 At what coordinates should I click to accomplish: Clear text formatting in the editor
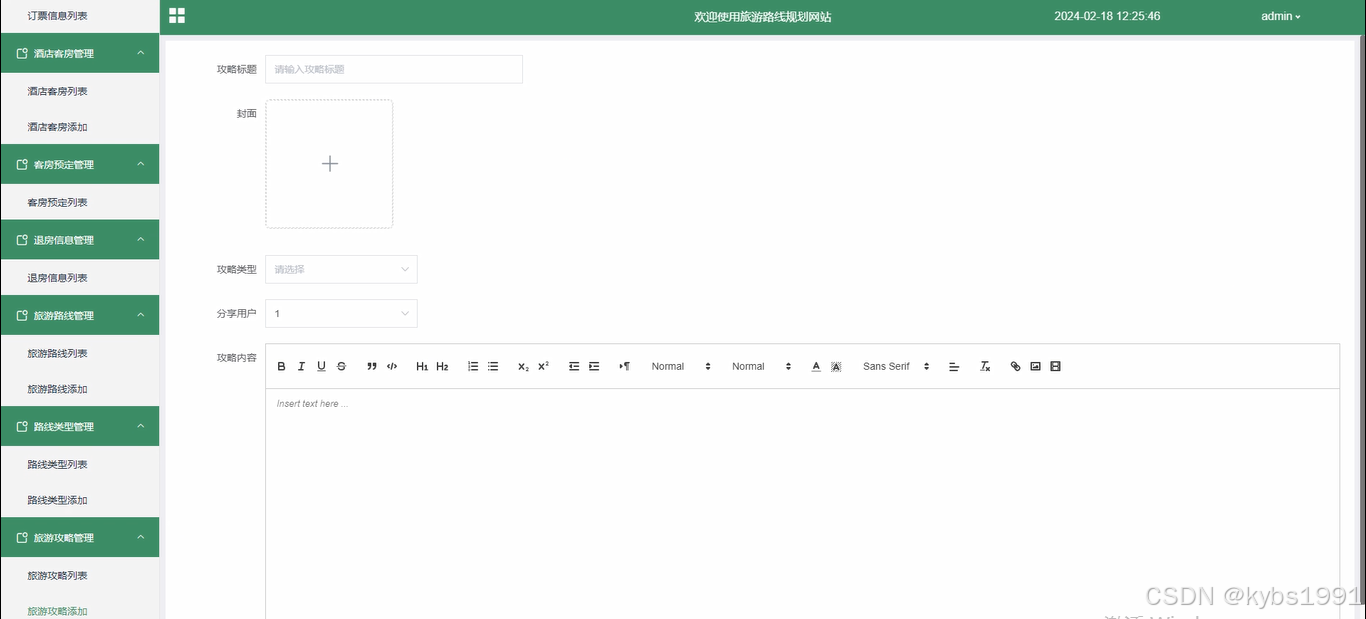tap(985, 366)
